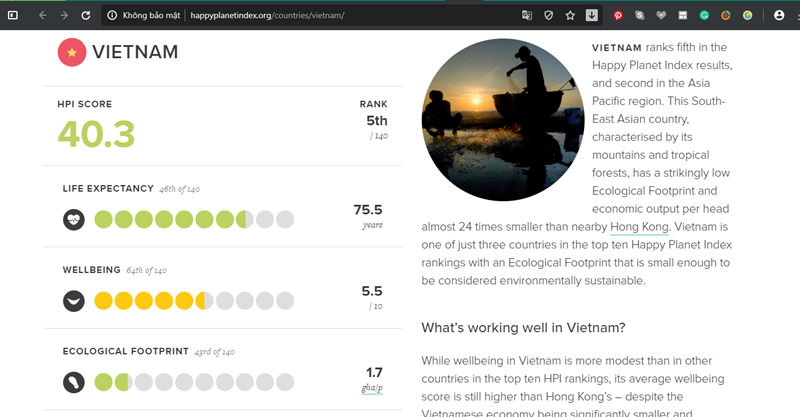The image size is (800, 417).
Task: Click the HPI SCORE label
Action: 85,104
